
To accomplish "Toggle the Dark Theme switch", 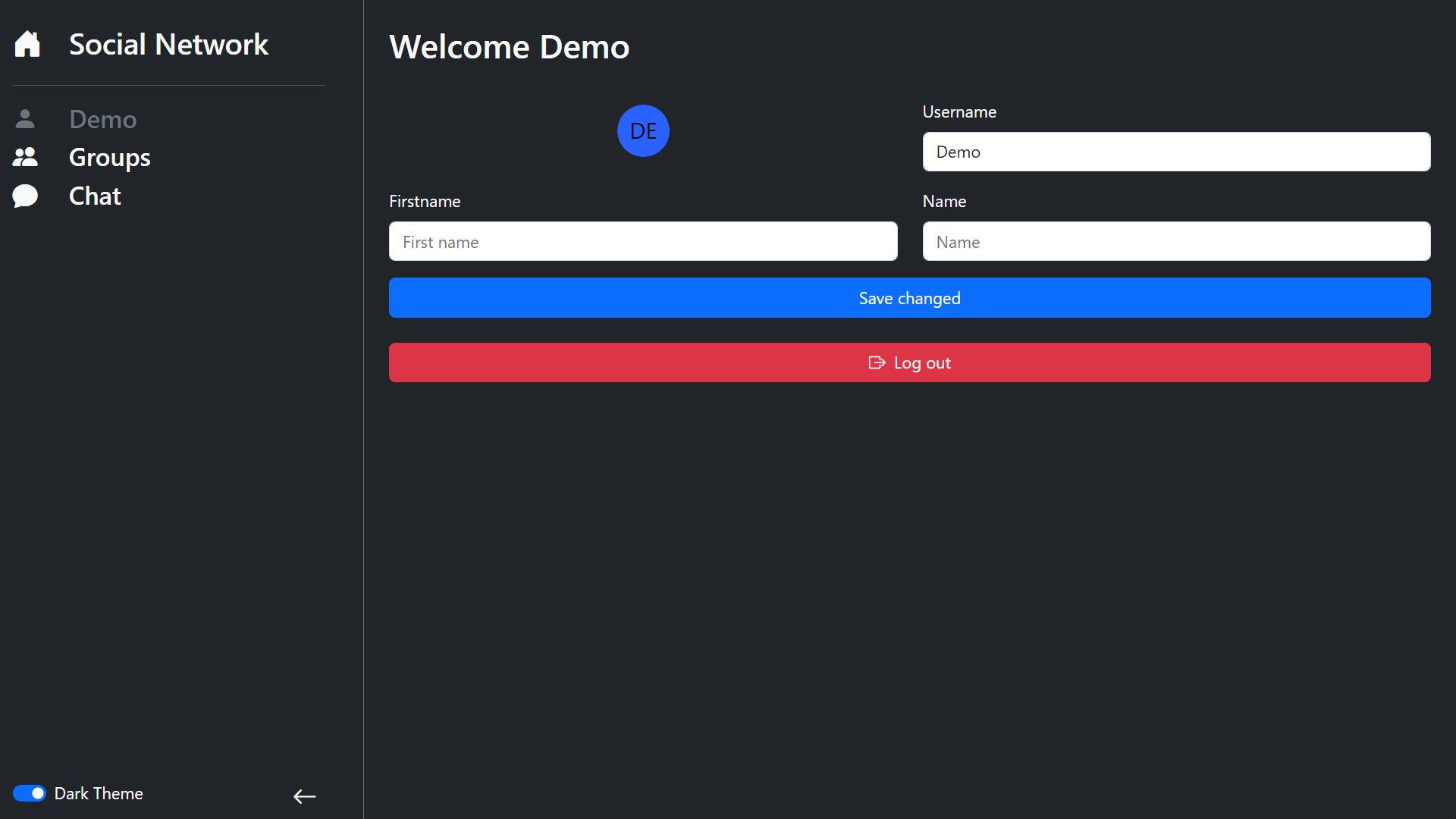I will coord(30,793).
